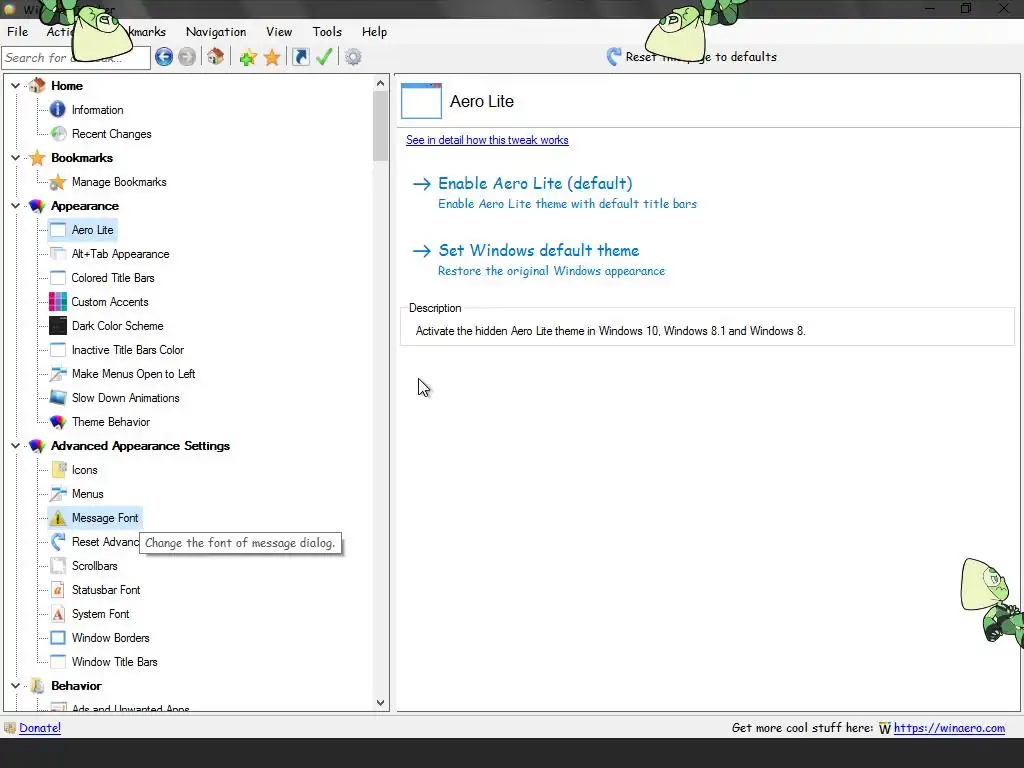Open the View menu
The image size is (1024, 768).
tap(279, 31)
